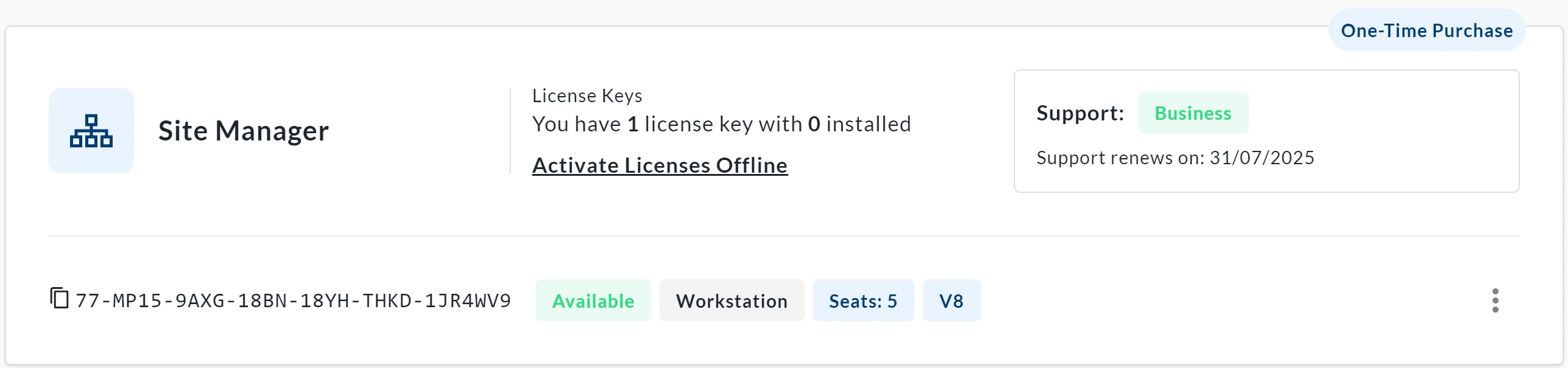Click the word installed in the license summary
The width and height of the screenshot is (1568, 368).
tap(868, 124)
